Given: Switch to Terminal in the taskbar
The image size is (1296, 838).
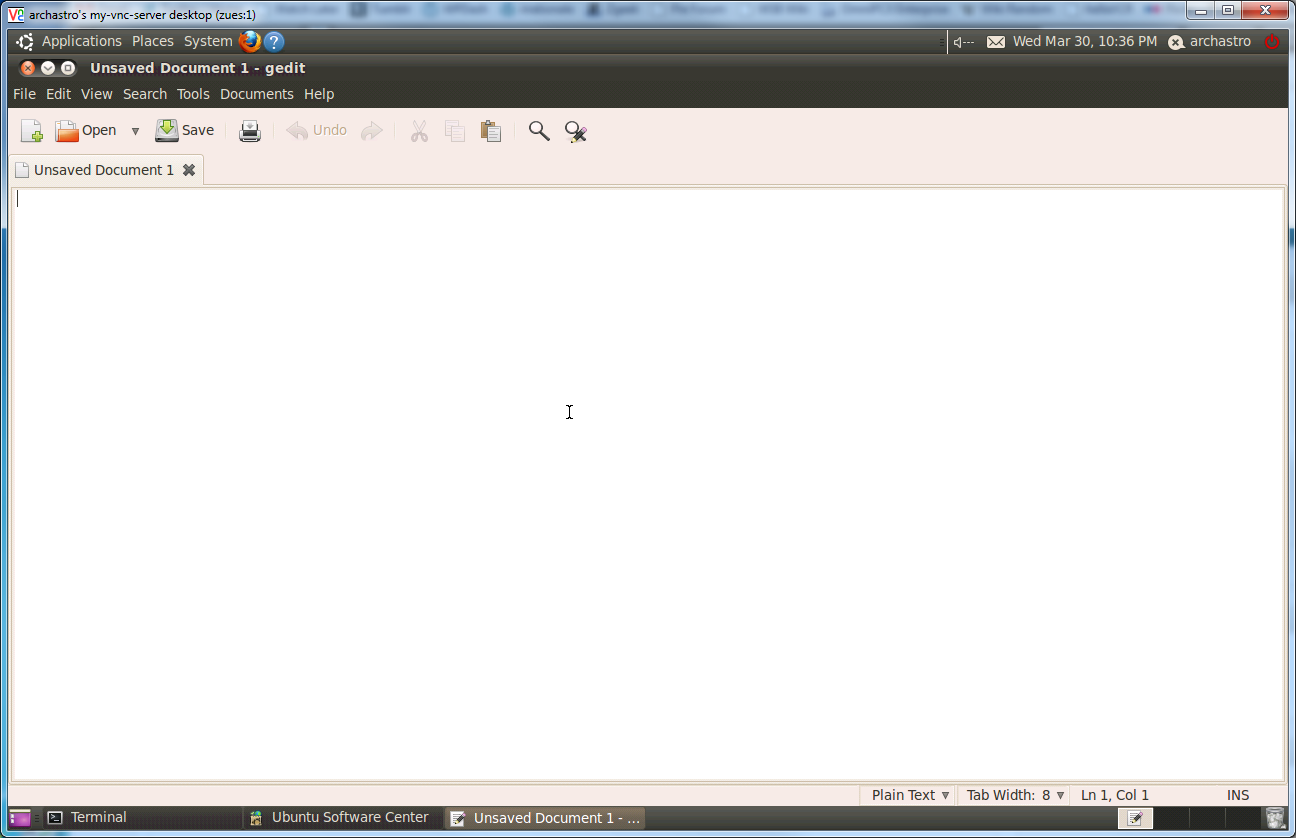Looking at the screenshot, I should (x=98, y=817).
